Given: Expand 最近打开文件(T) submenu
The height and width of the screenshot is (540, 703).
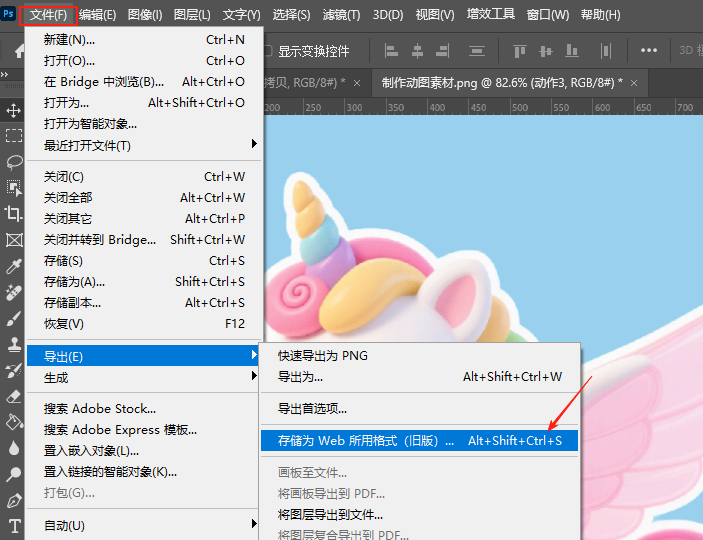Looking at the screenshot, I should click(143, 145).
